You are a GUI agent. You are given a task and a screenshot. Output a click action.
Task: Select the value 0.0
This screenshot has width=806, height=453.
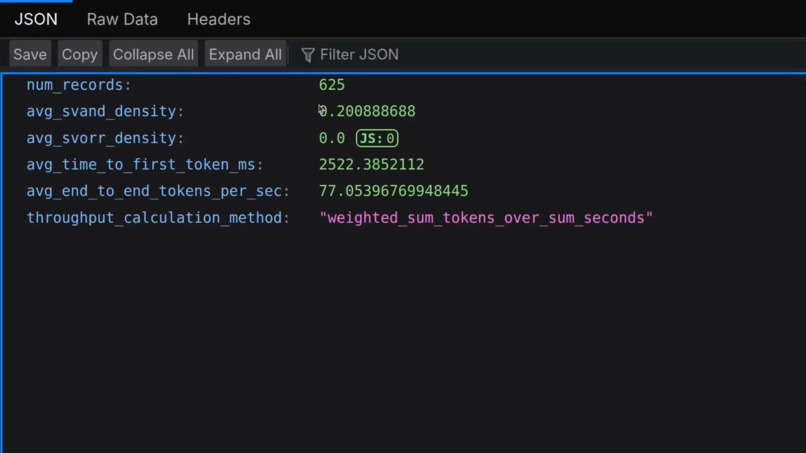tap(332, 138)
